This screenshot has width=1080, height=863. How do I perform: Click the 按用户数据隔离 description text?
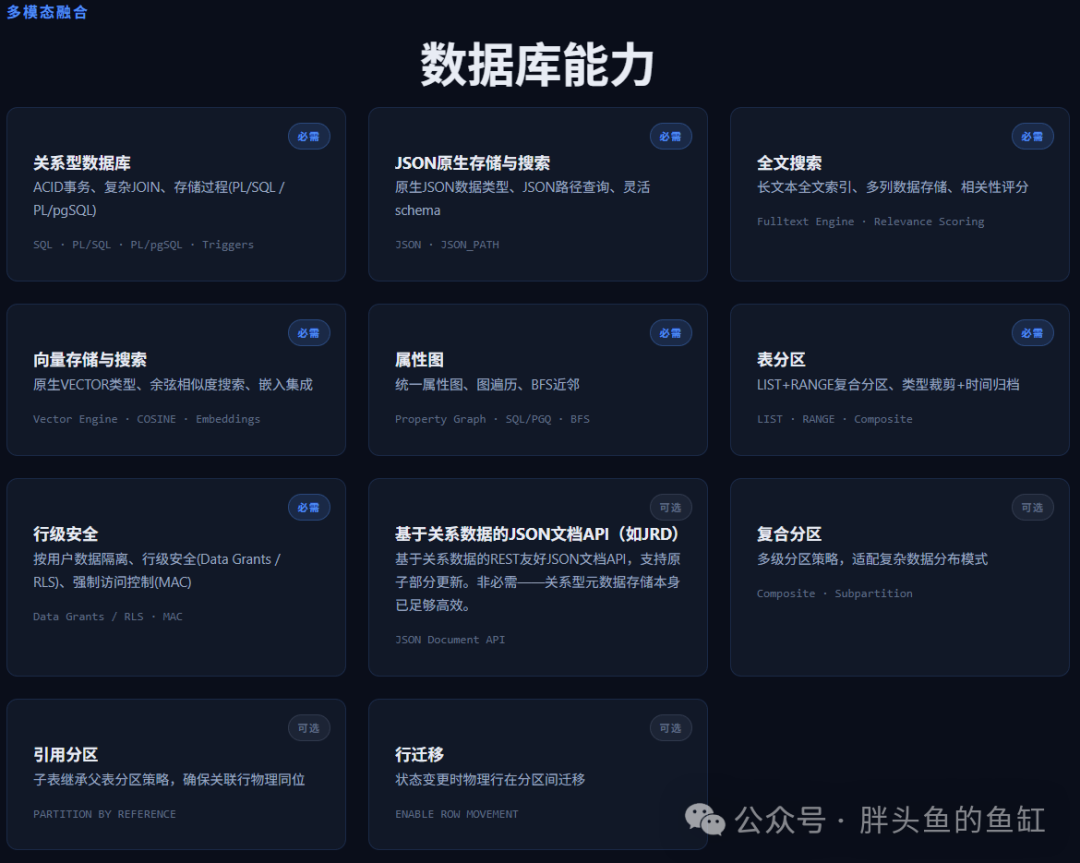[157, 570]
